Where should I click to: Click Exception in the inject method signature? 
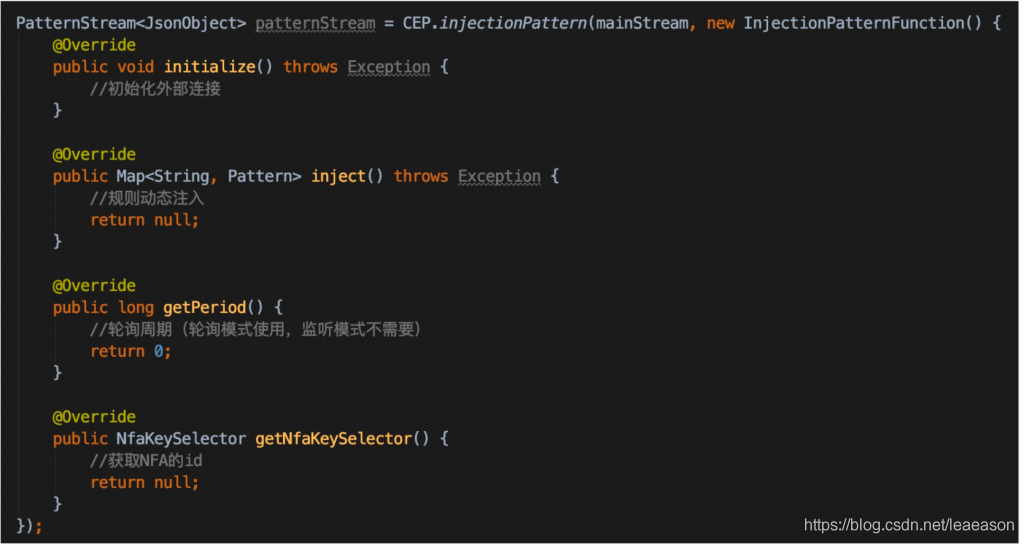click(499, 176)
